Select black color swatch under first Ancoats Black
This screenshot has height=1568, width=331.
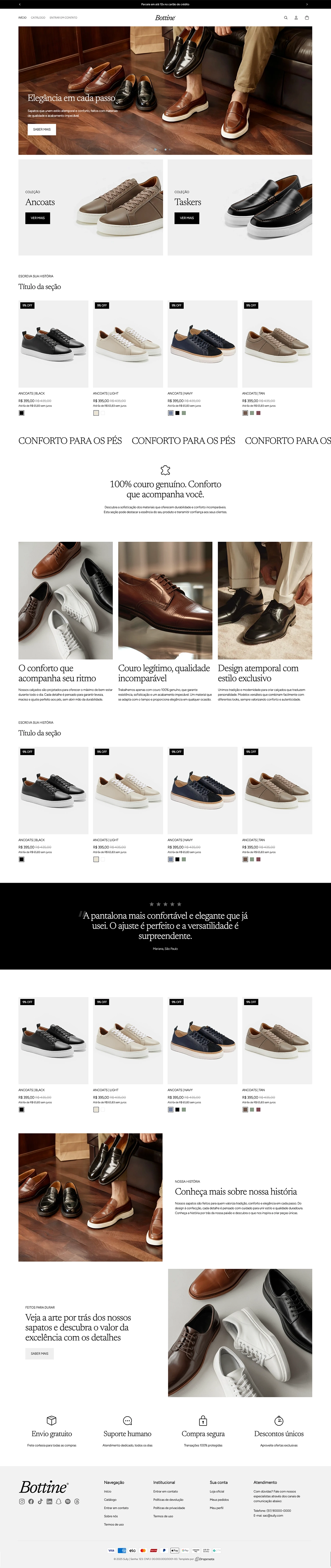click(x=21, y=413)
